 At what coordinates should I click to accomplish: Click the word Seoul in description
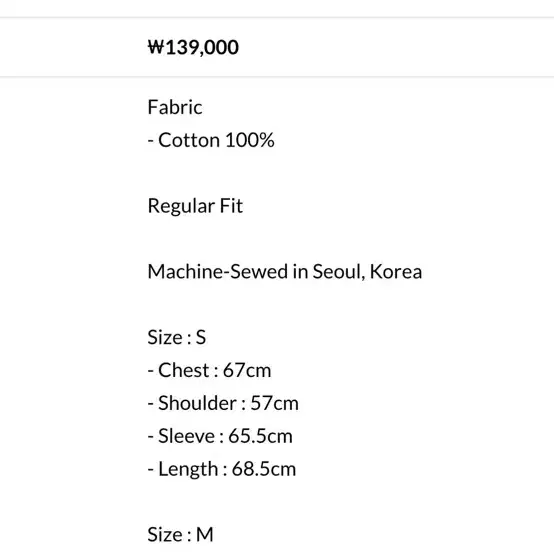338,271
